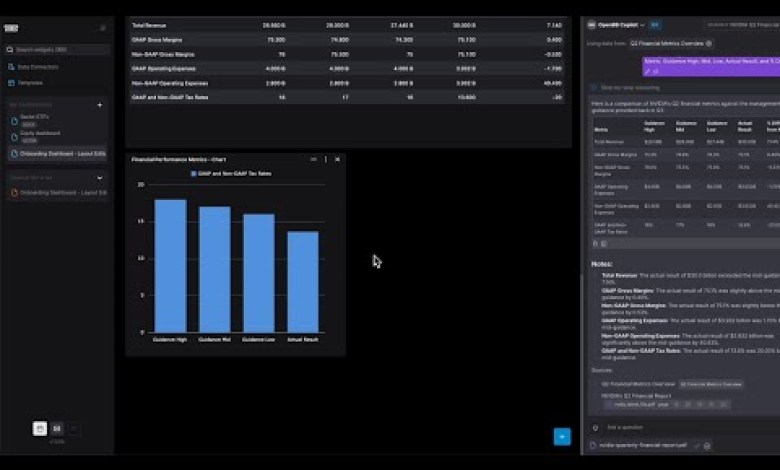Click the Guidance High bar
This screenshot has width=780, height=470.
(x=171, y=266)
